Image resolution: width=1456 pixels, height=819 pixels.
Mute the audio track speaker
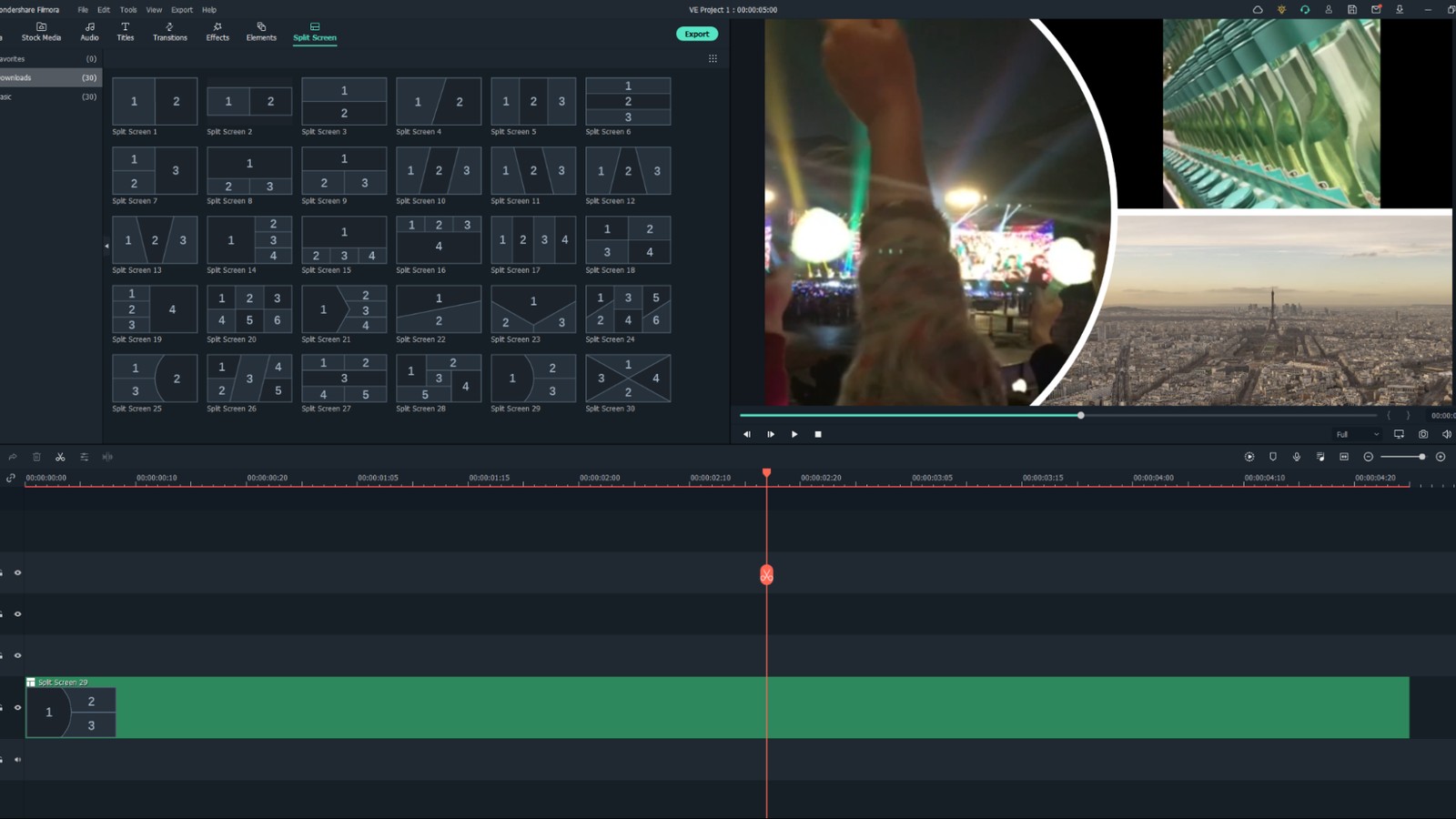17,759
